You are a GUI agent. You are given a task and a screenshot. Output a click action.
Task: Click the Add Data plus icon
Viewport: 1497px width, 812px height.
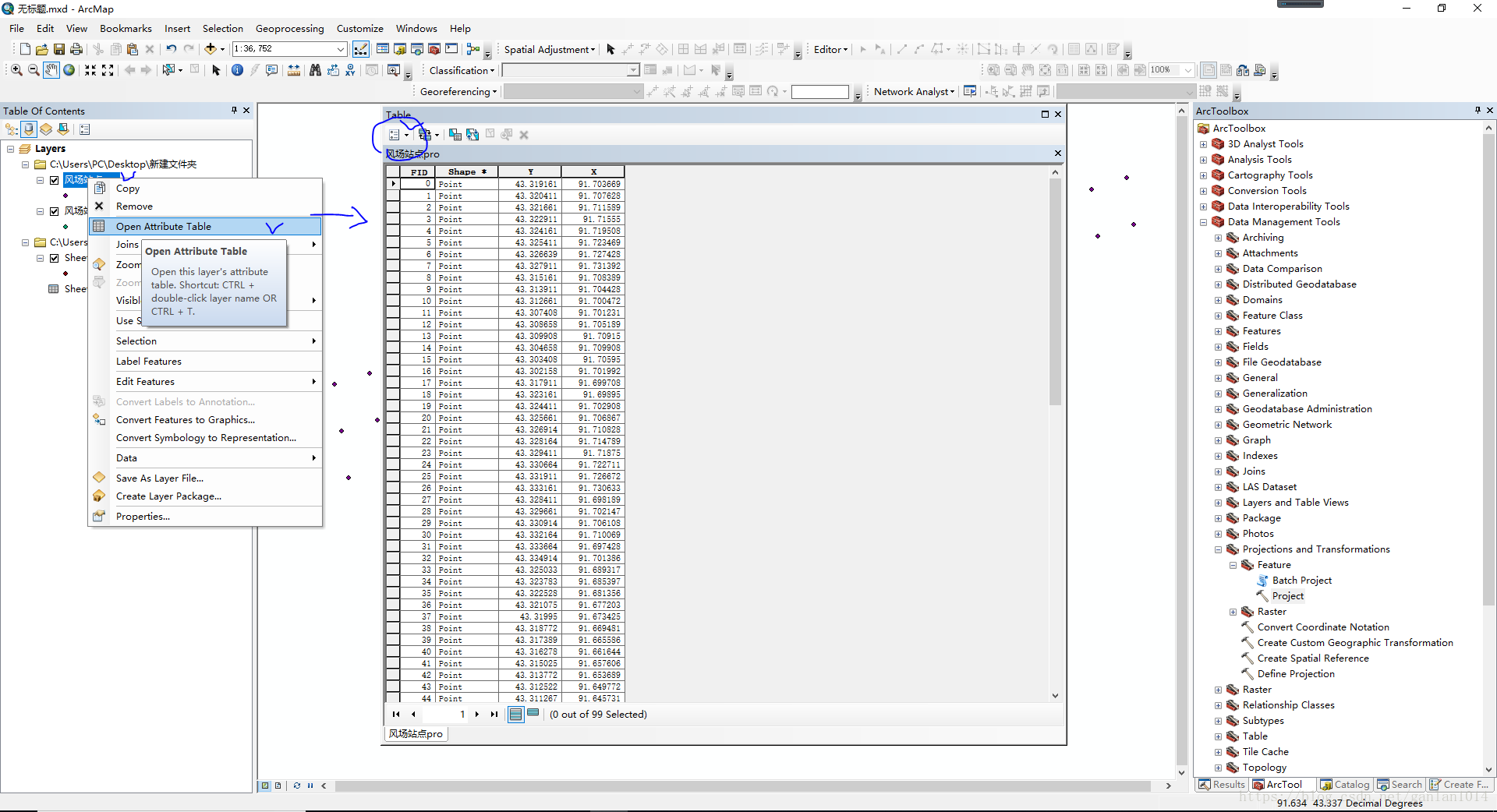210,49
